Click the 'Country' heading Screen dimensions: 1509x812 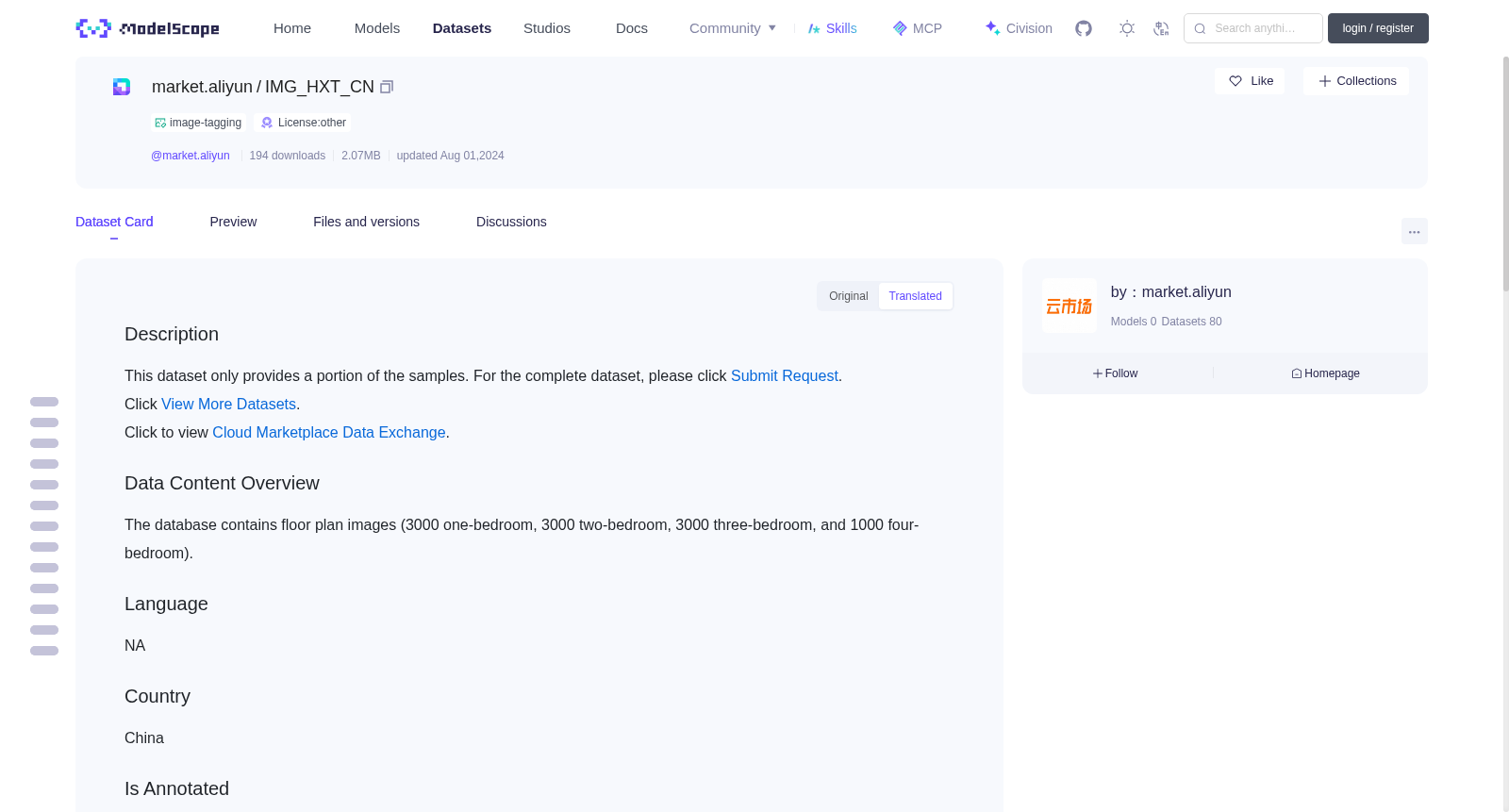158,696
